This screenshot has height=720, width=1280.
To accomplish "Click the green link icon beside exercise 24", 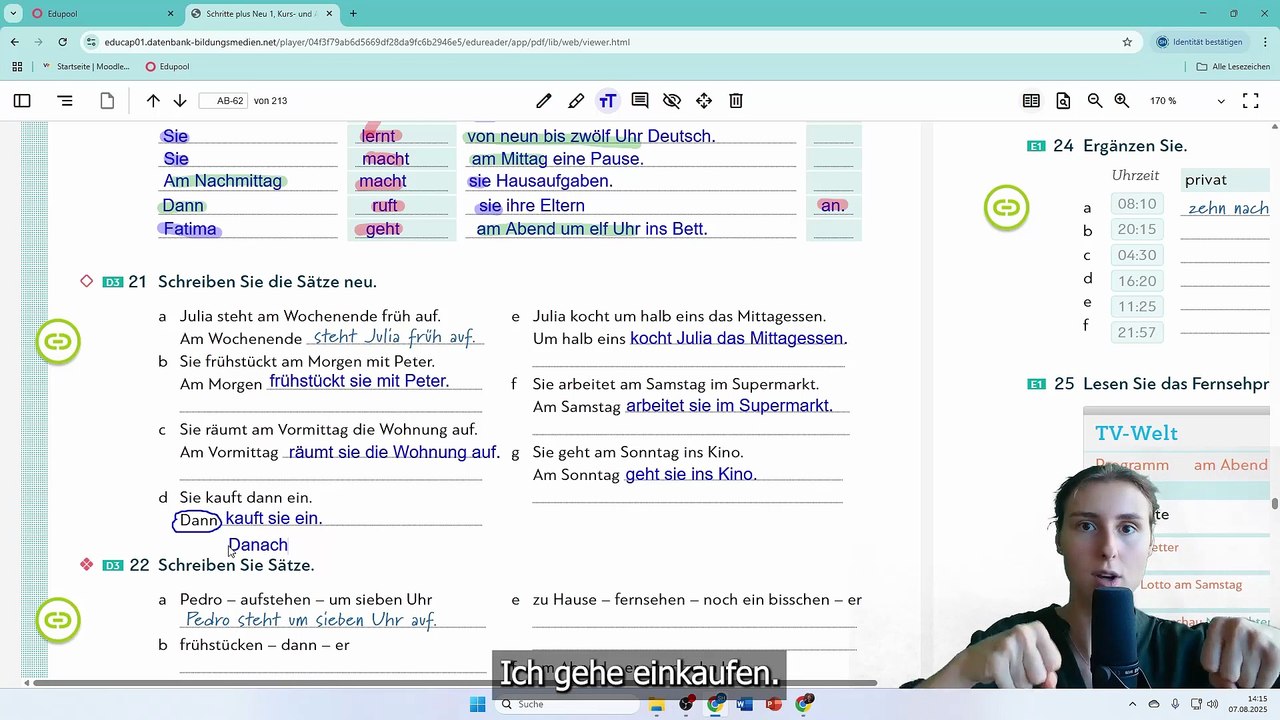I will (x=1006, y=208).
